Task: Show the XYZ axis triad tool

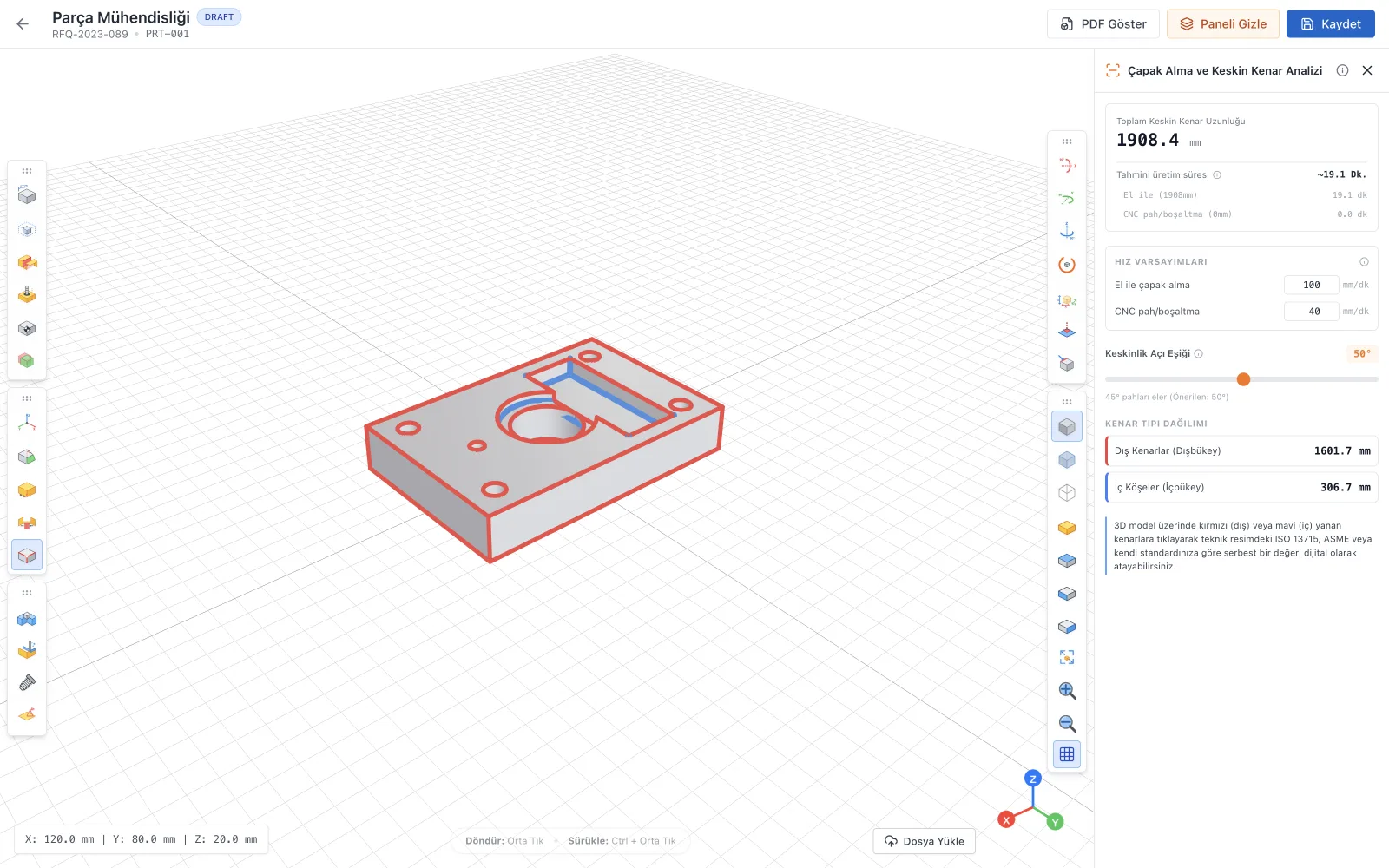Action: [27, 423]
